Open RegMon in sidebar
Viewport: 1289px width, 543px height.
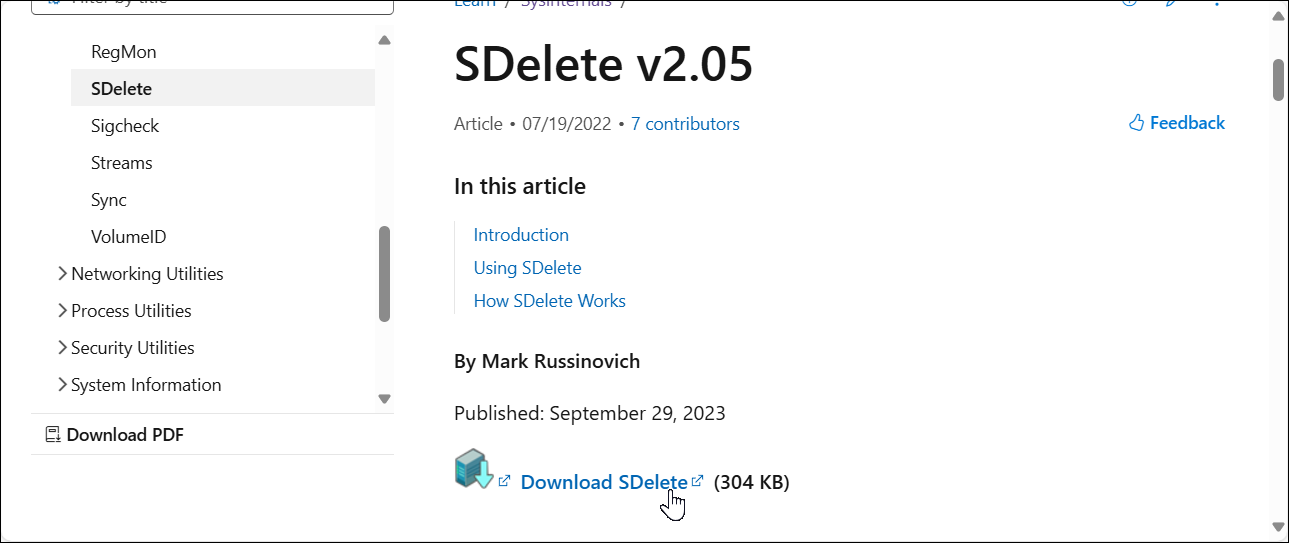point(123,52)
